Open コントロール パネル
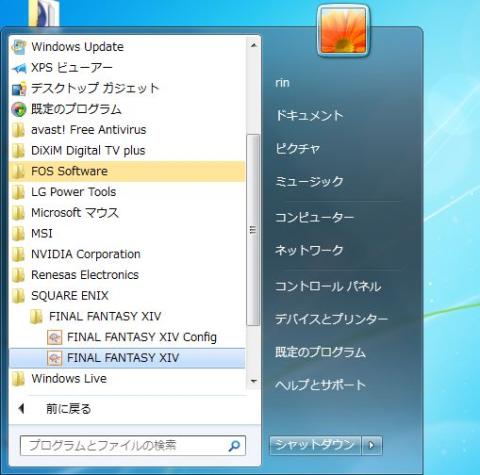 click(328, 287)
